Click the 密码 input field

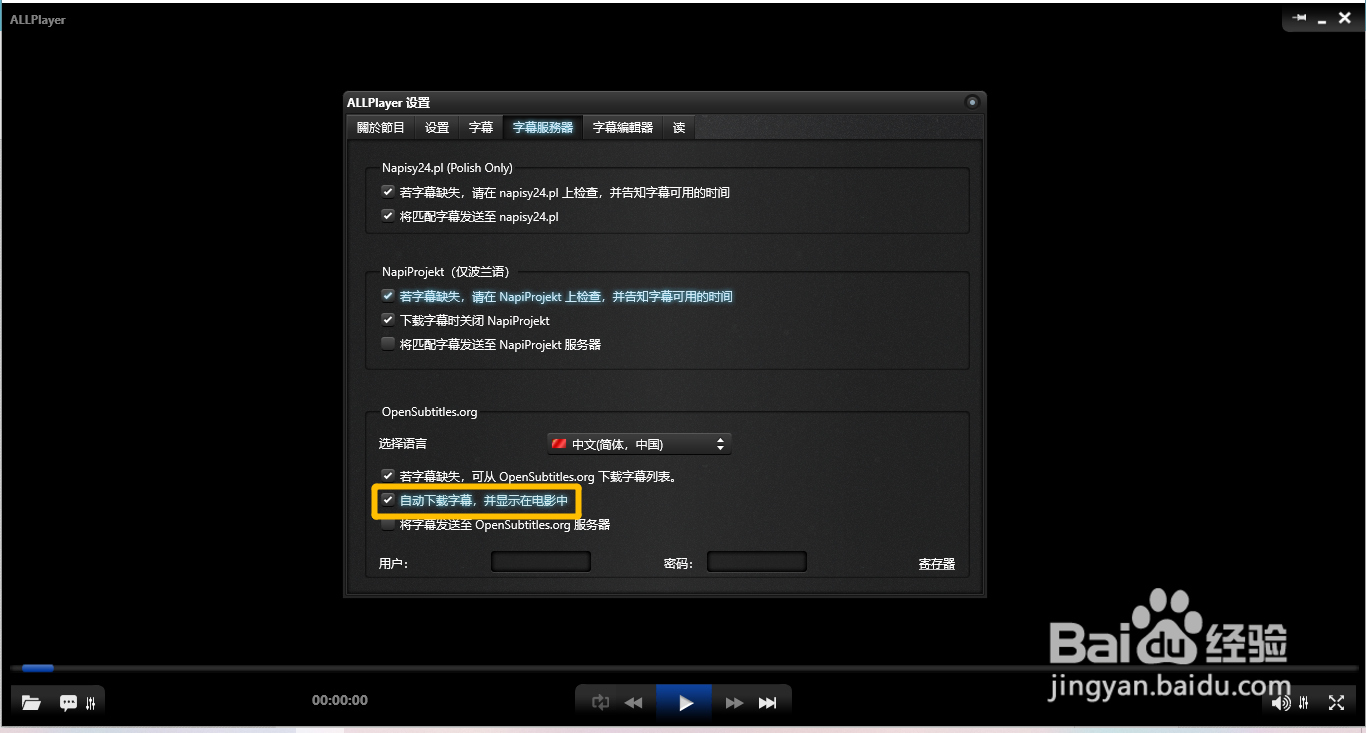click(x=757, y=562)
